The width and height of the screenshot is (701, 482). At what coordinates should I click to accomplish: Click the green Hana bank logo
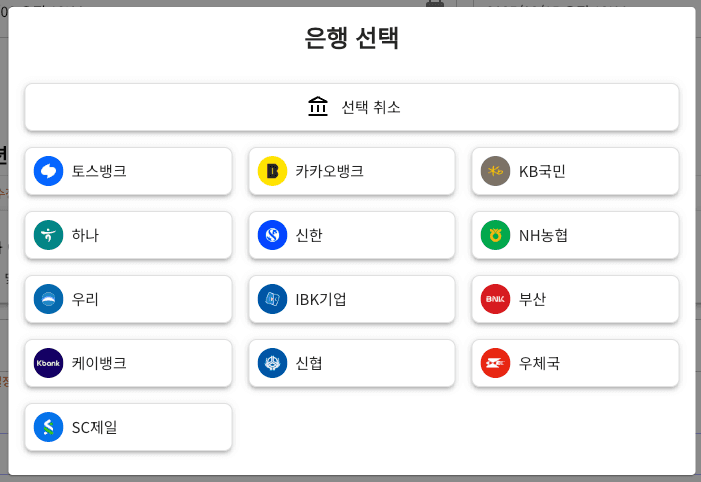coord(48,235)
